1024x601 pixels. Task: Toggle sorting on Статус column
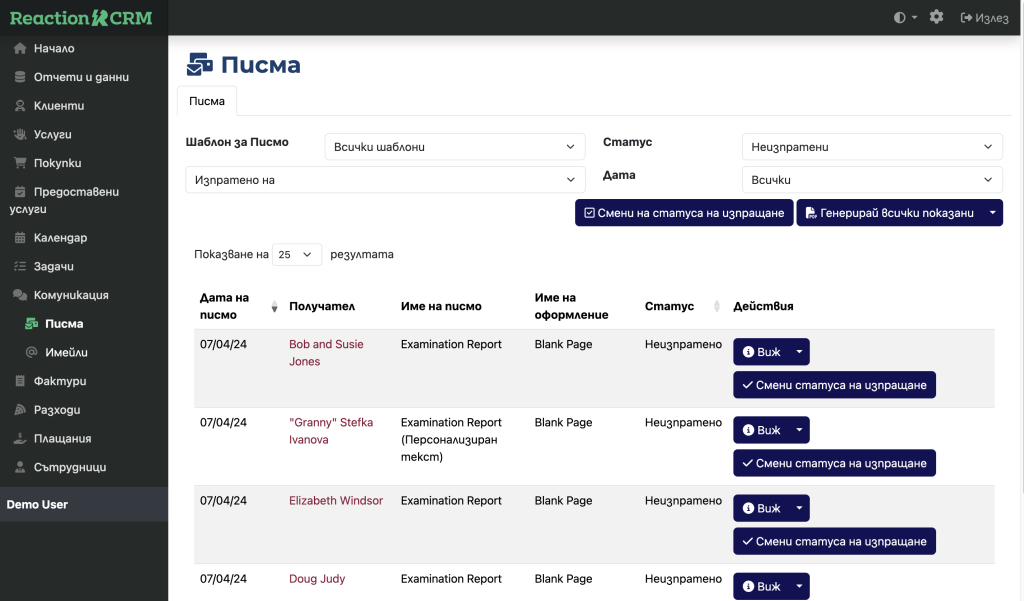tap(716, 306)
